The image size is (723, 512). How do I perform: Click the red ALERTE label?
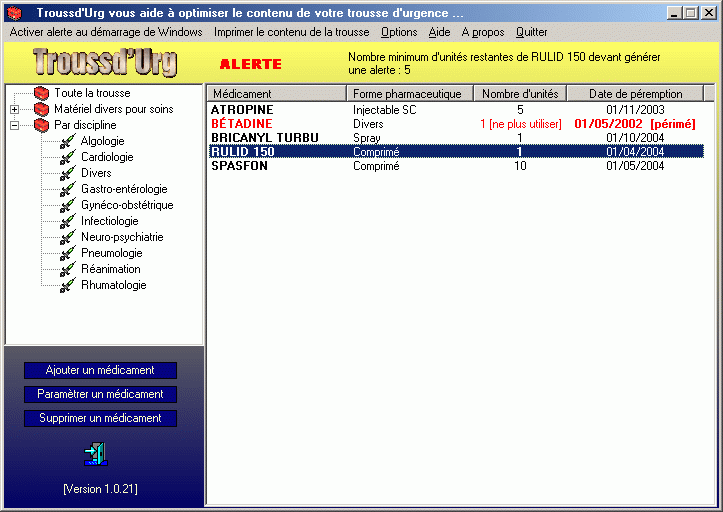click(250, 64)
